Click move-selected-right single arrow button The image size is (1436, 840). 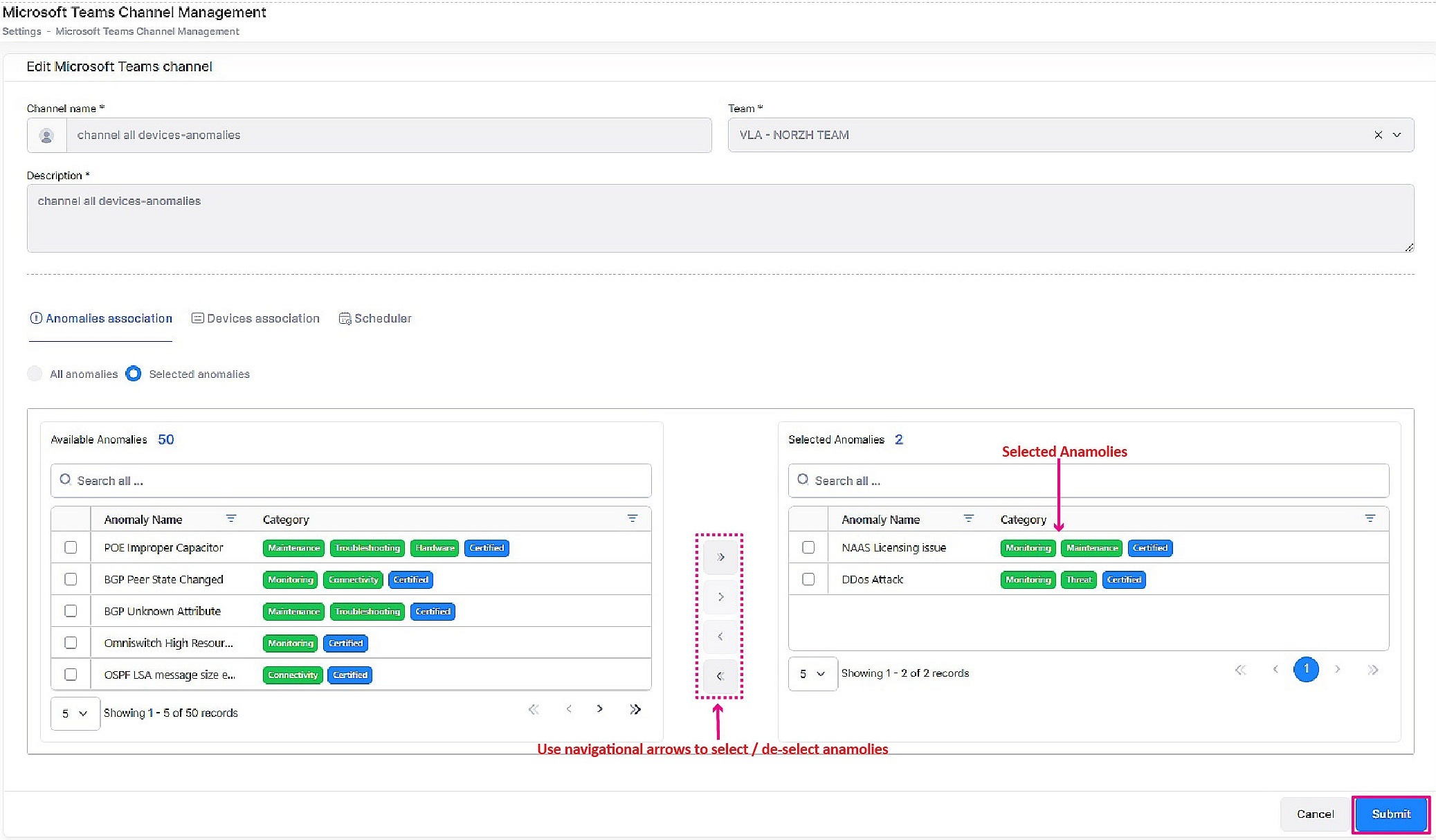tap(720, 596)
